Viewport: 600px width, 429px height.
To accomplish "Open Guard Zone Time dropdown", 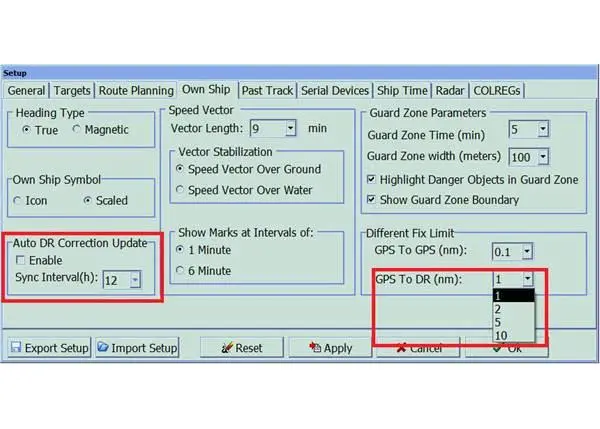I will coord(543,129).
